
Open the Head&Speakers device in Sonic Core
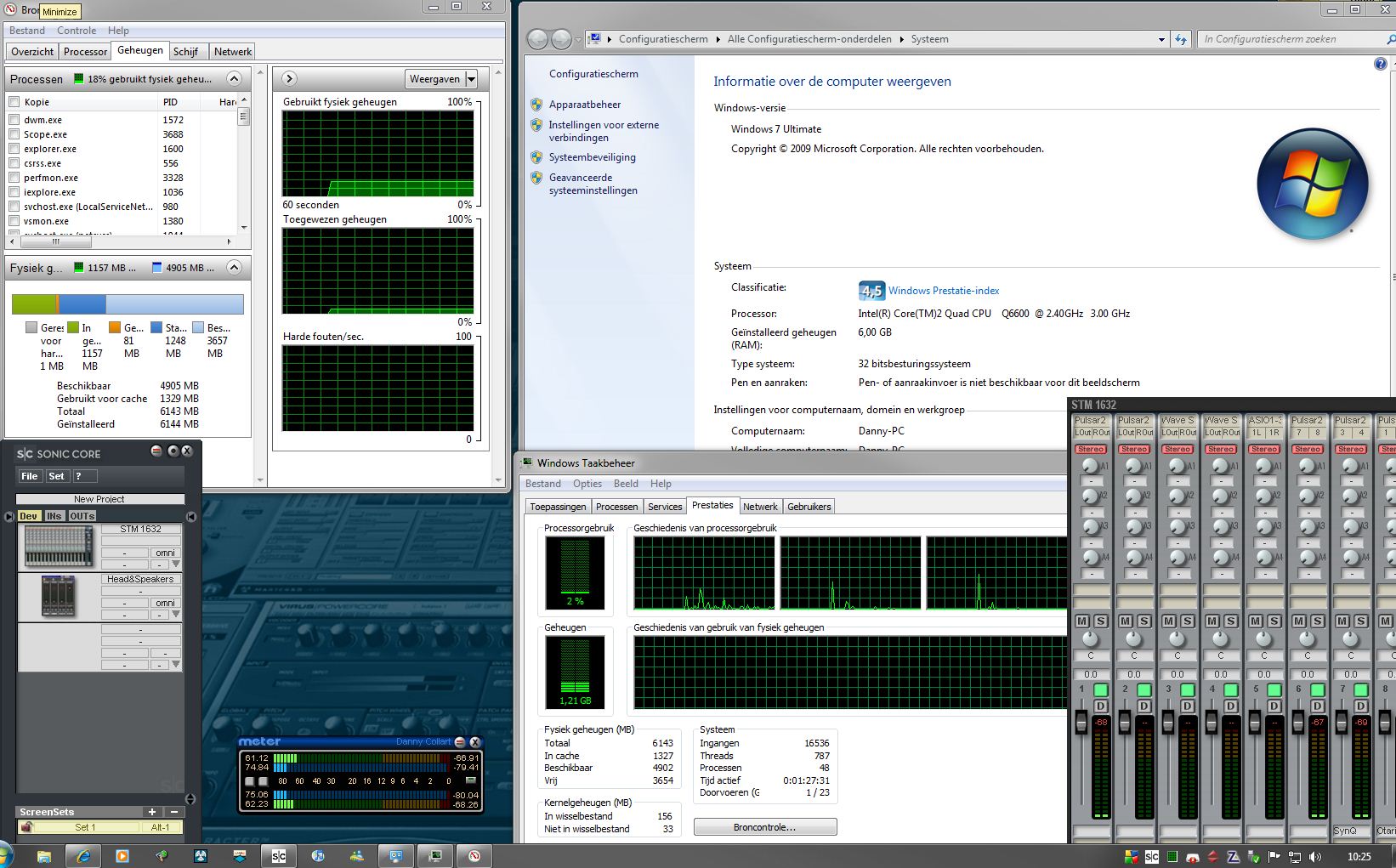[58, 595]
